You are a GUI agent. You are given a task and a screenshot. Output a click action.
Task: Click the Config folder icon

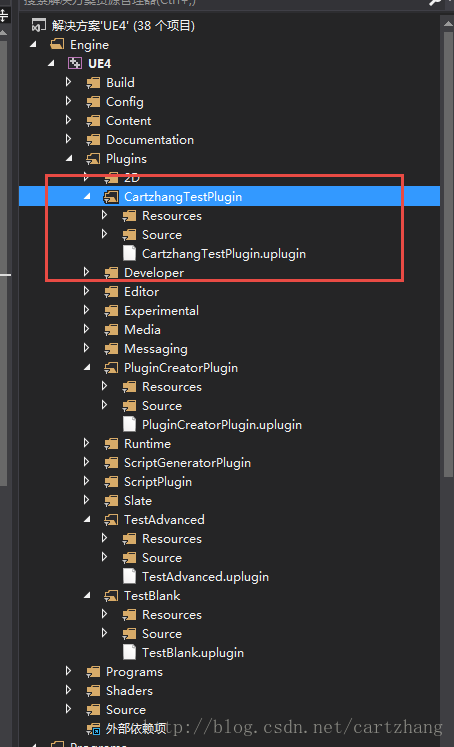coord(93,102)
